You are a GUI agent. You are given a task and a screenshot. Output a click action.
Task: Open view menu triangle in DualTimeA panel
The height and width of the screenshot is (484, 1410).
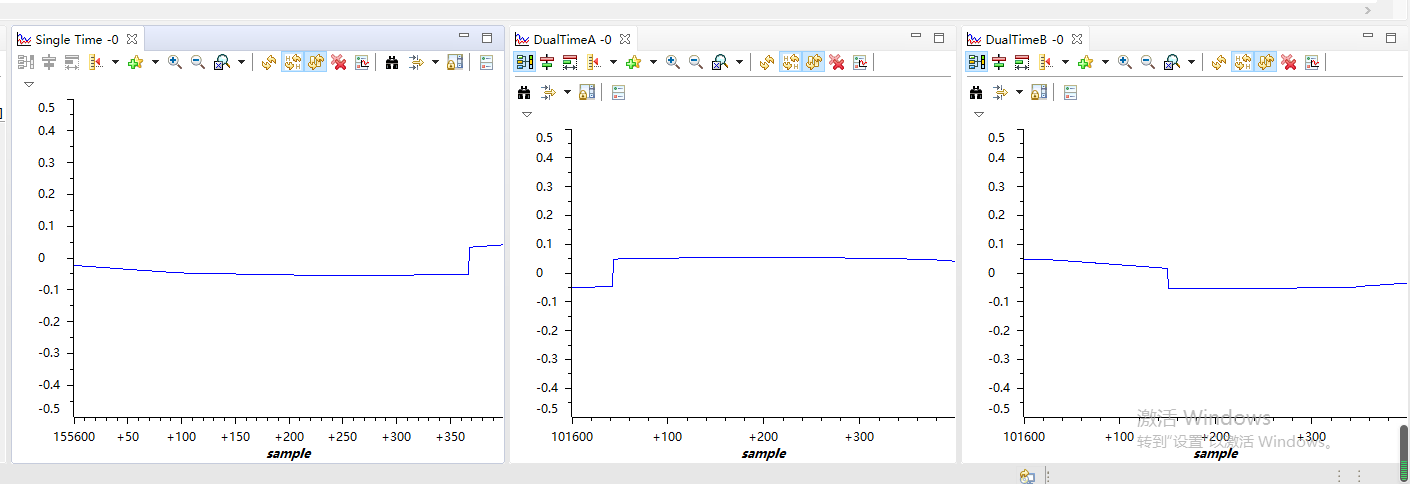pyautogui.click(x=527, y=115)
